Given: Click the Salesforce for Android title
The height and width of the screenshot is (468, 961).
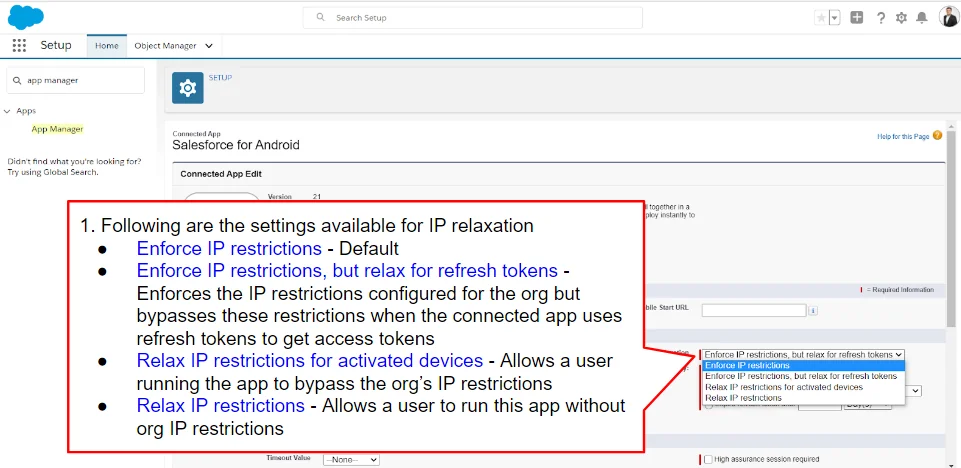Looking at the screenshot, I should [236, 145].
